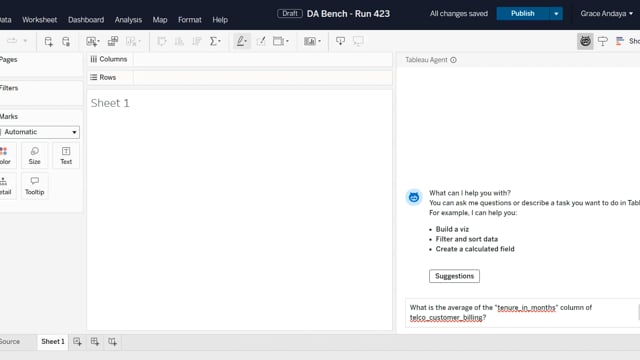
Task: Open the Map menu
Action: tap(160, 20)
